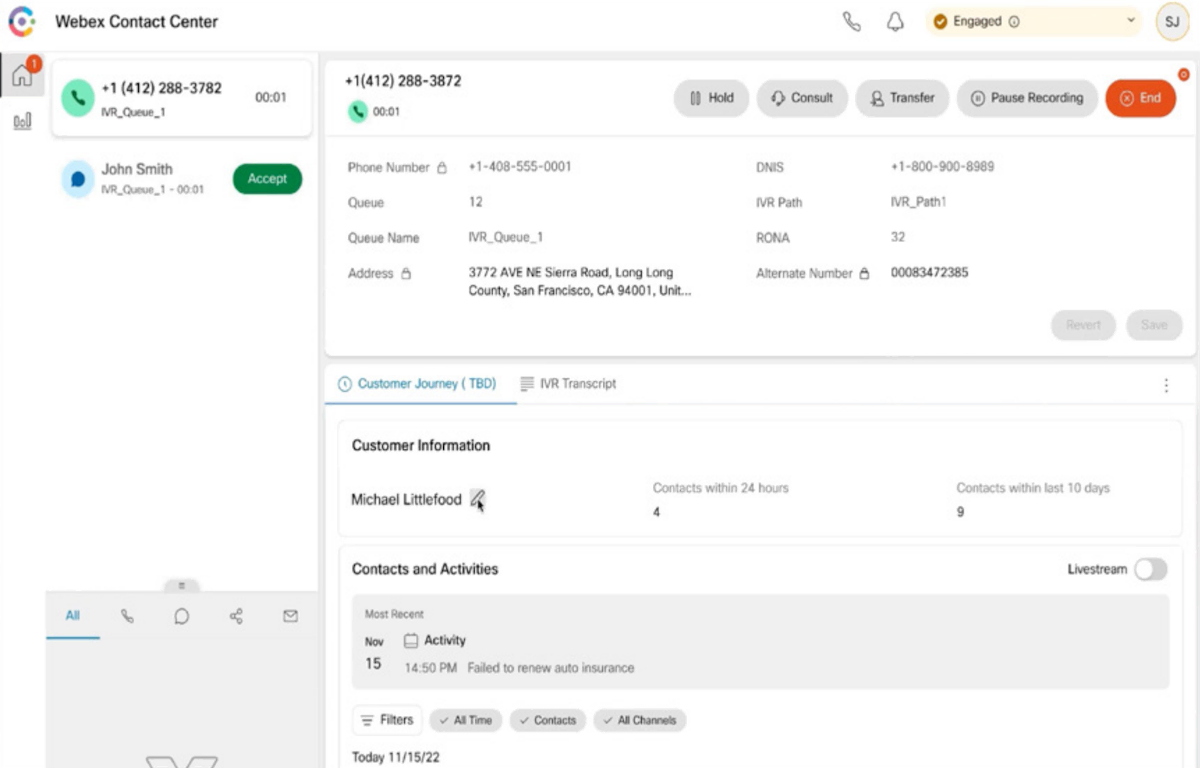
Task: Filter the task list by chat
Action: (x=181, y=616)
